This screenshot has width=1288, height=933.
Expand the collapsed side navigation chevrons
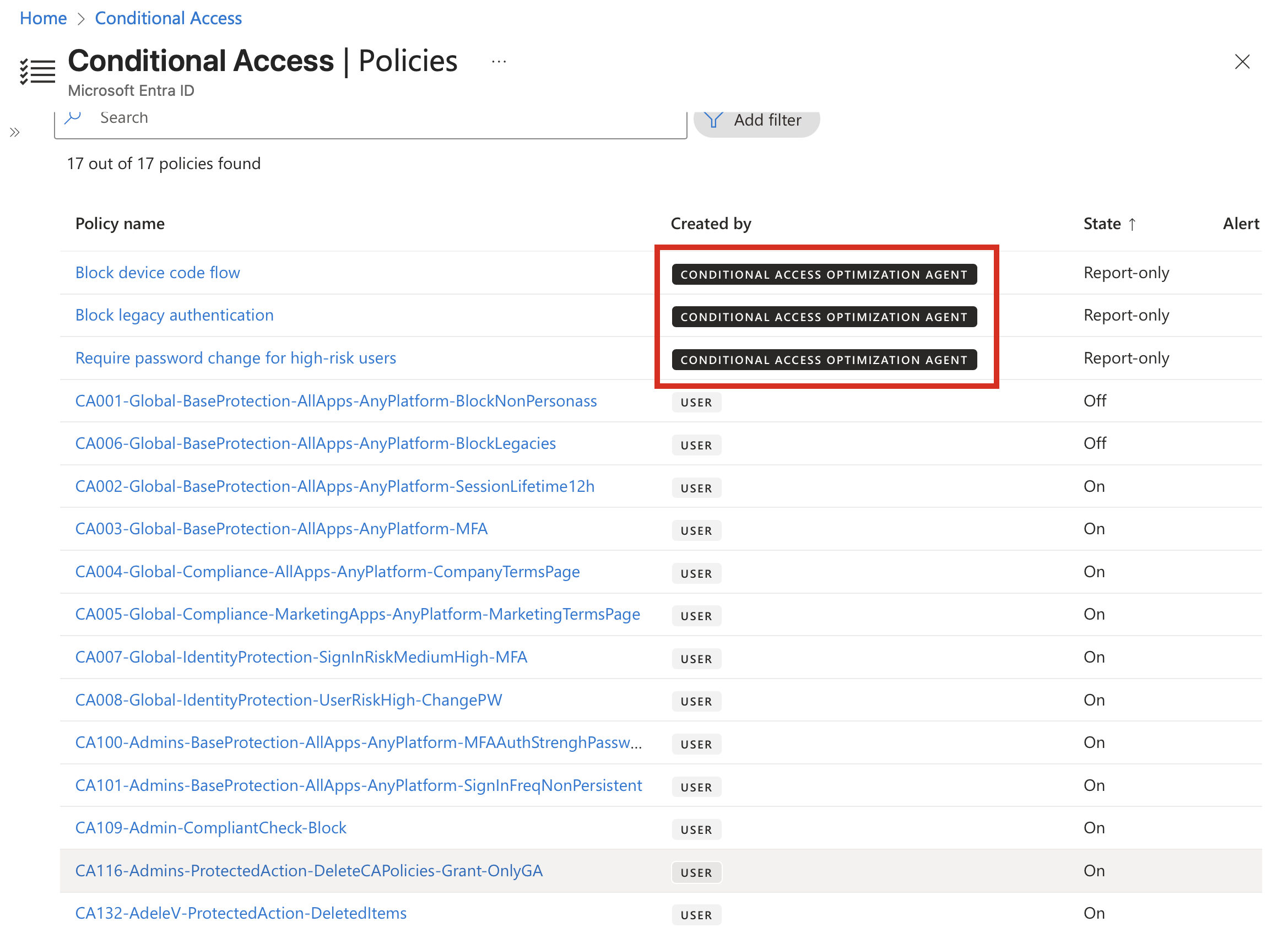coord(15,132)
